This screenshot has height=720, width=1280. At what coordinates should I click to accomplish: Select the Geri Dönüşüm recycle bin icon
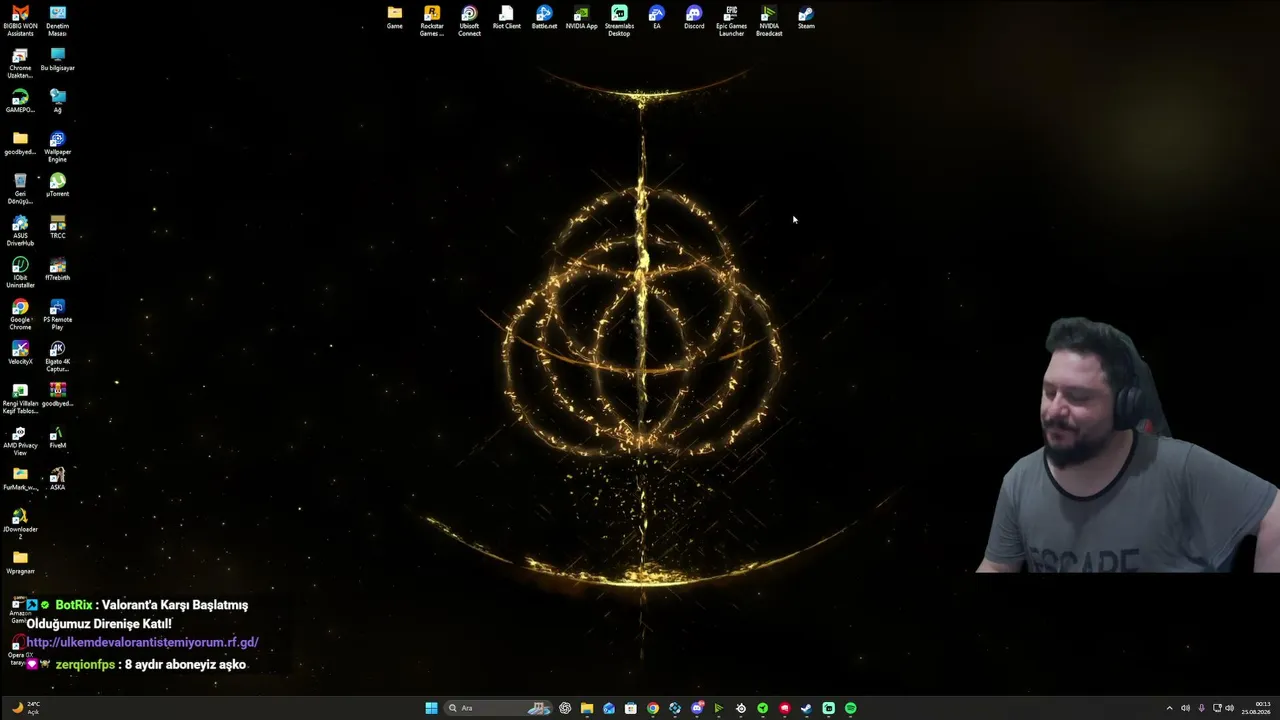click(x=20, y=189)
